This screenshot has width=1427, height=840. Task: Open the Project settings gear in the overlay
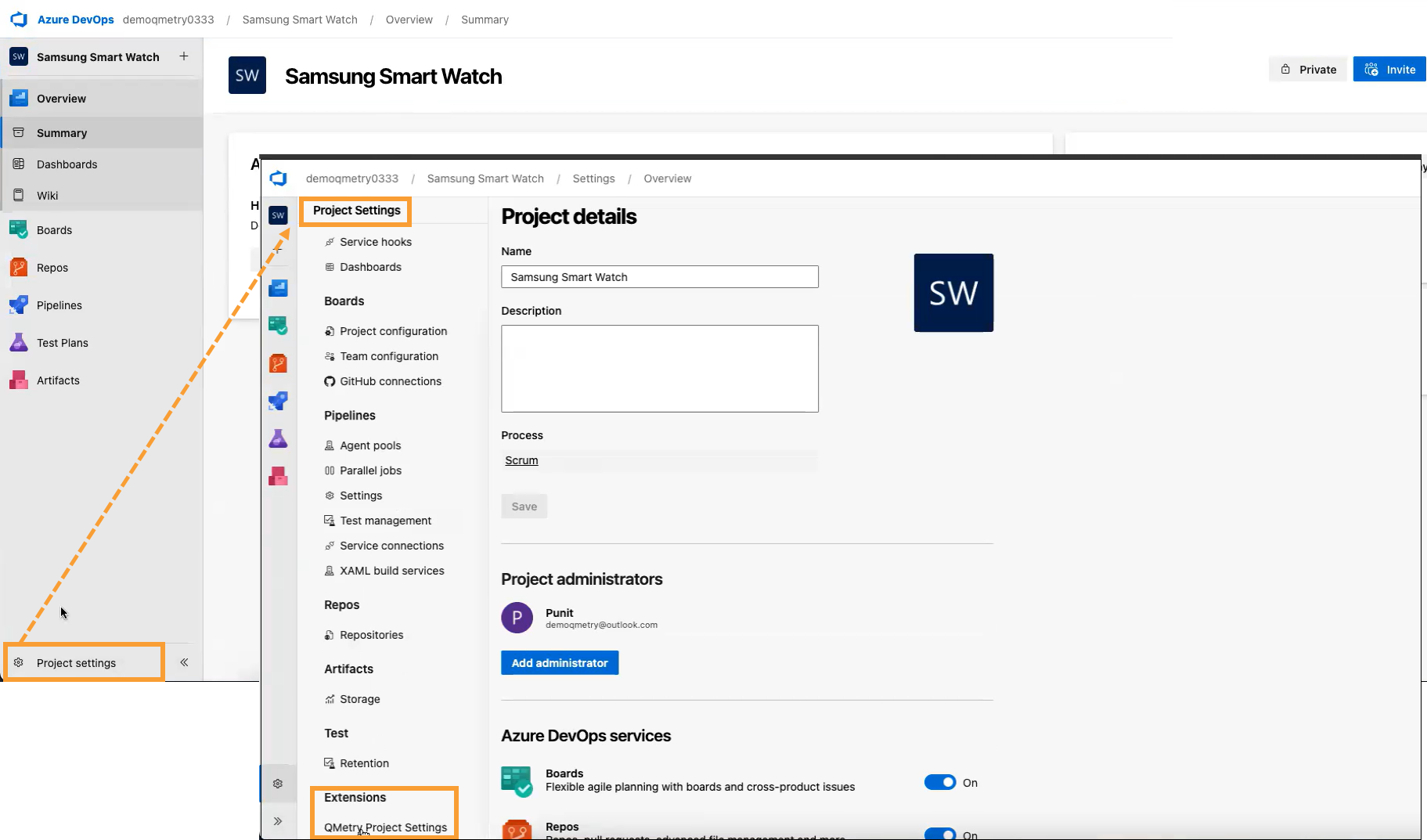pos(278,783)
